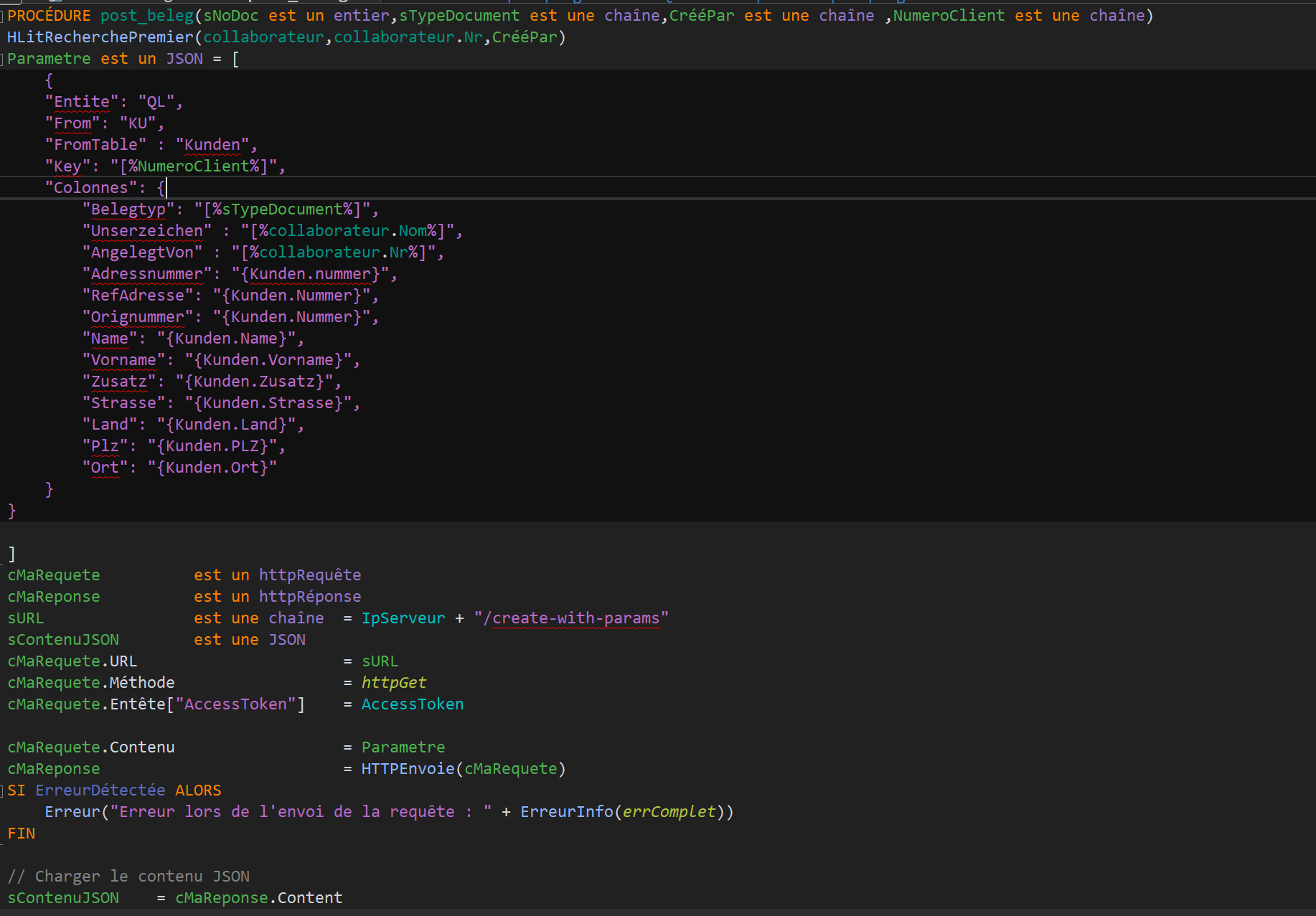The image size is (1316, 916).
Task: Click the "AngelegtVon" key
Action: tap(142, 252)
